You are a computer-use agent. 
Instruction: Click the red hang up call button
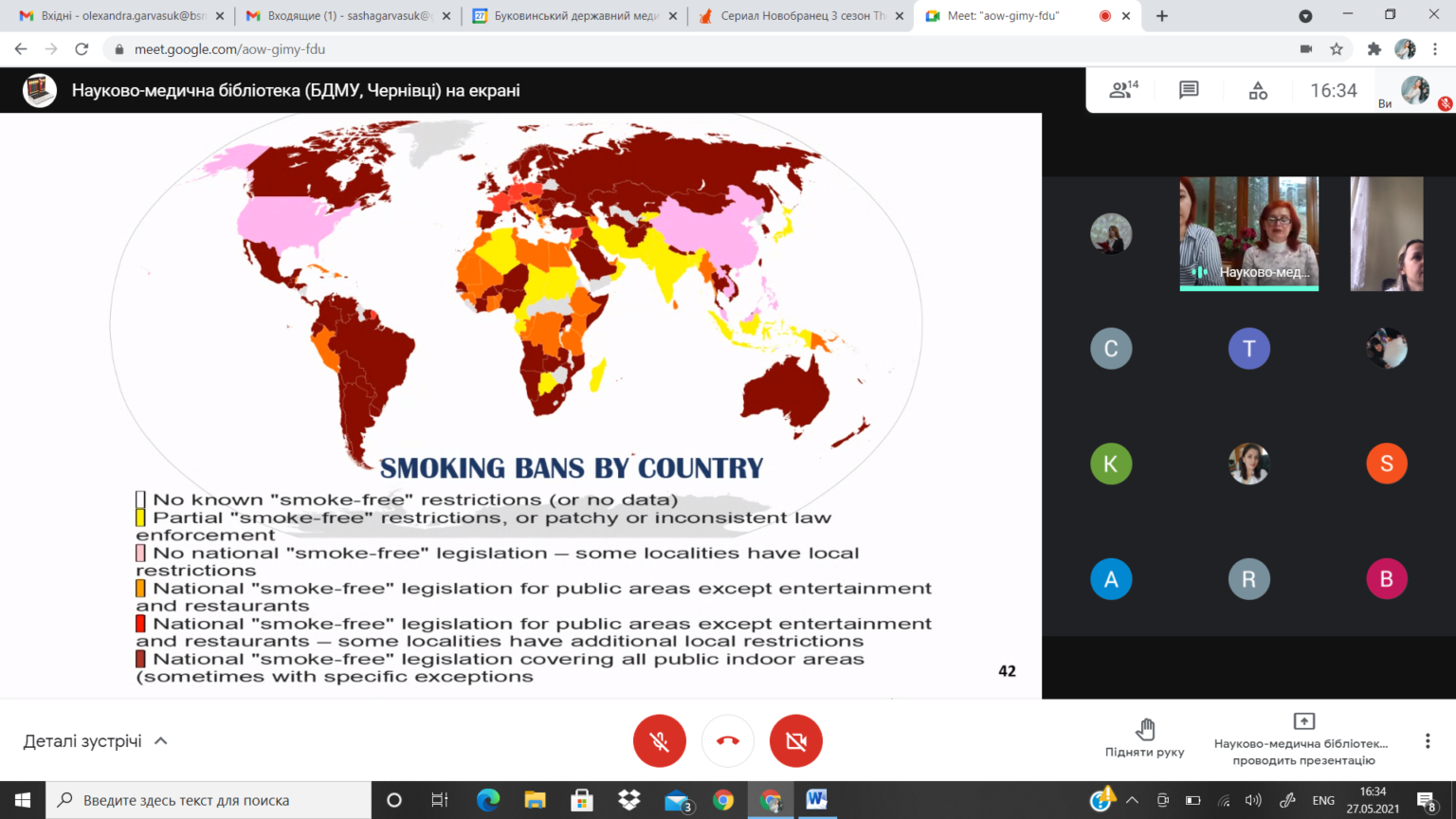pos(728,741)
